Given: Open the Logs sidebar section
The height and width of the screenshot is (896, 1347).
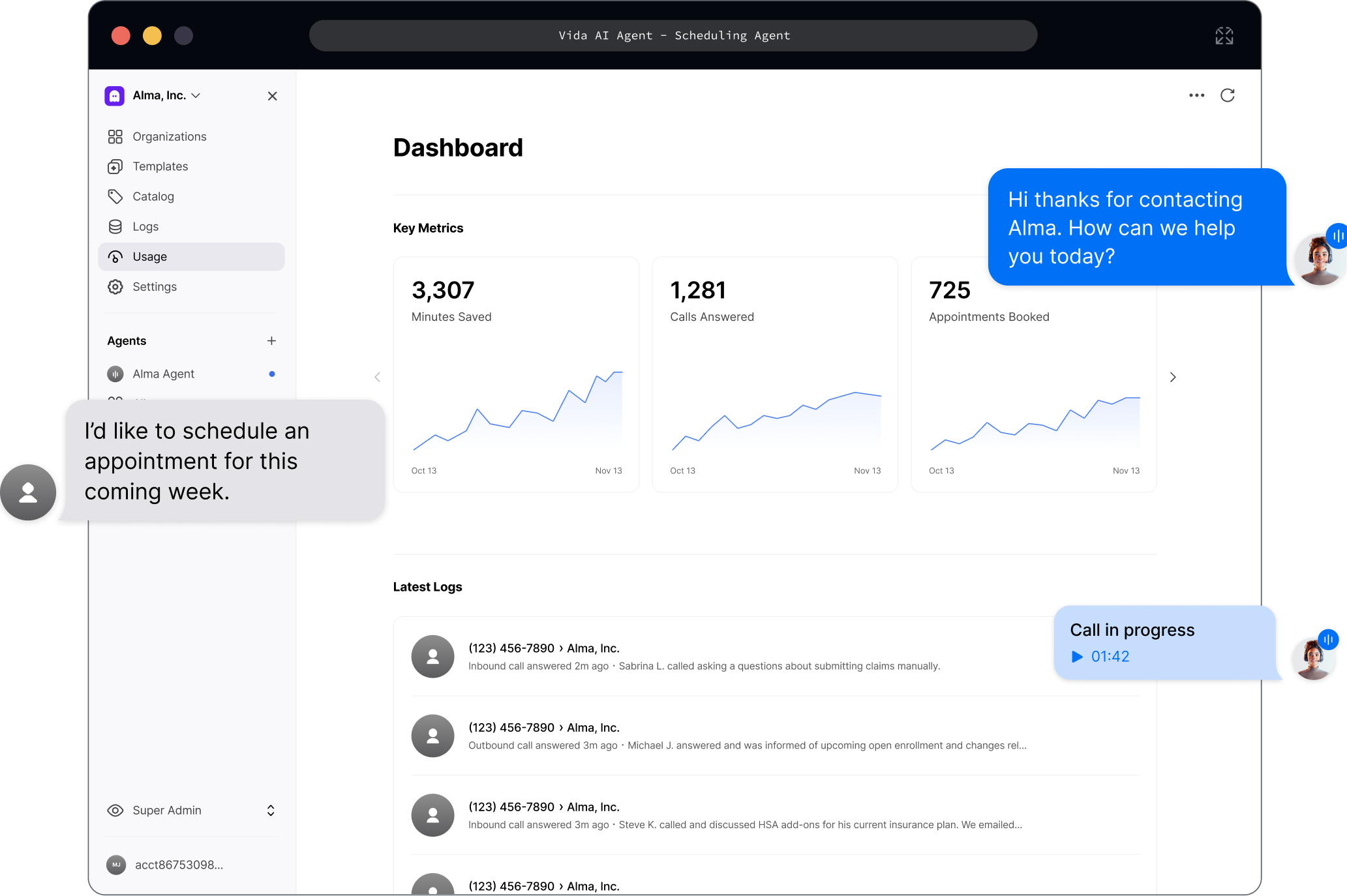Looking at the screenshot, I should [x=145, y=227].
